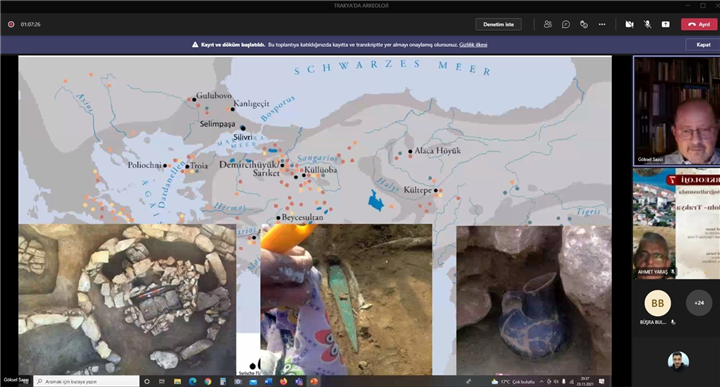Image resolution: width=720 pixels, height=387 pixels.
Task: Expand the hidden system tray icons chevron
Action: tap(541, 381)
